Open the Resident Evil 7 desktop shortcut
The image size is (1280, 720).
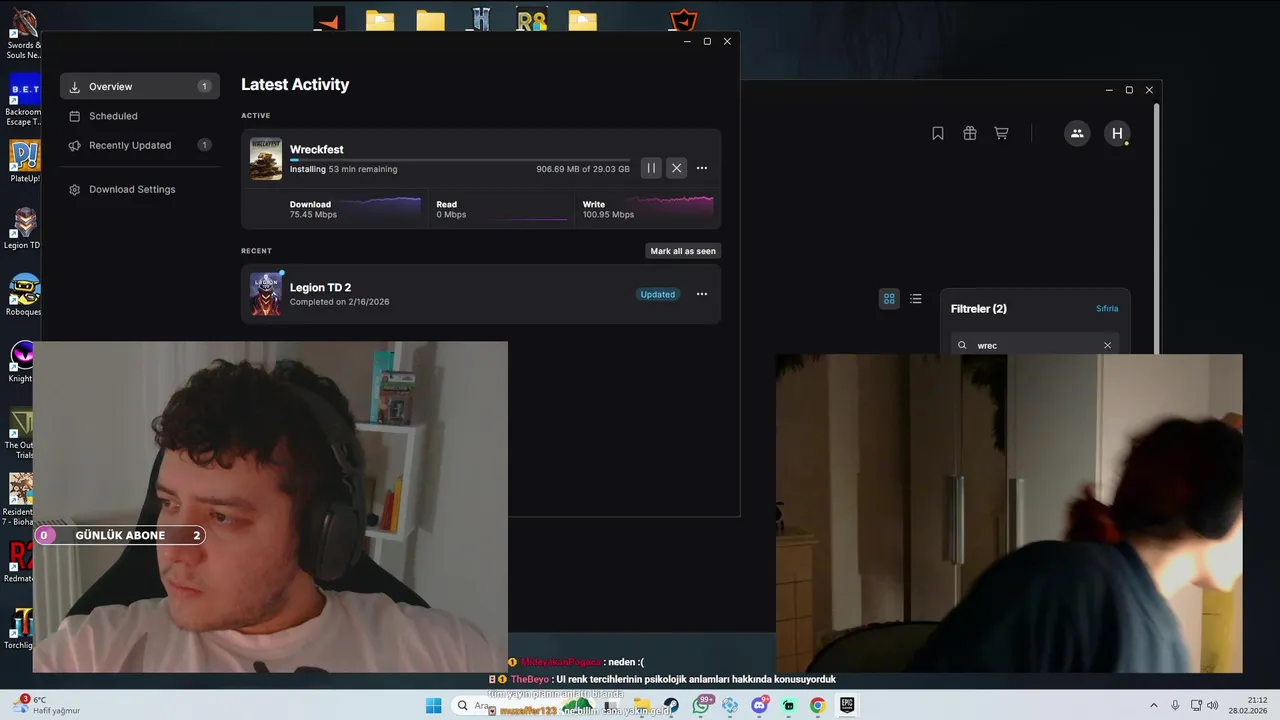[x=20, y=499]
